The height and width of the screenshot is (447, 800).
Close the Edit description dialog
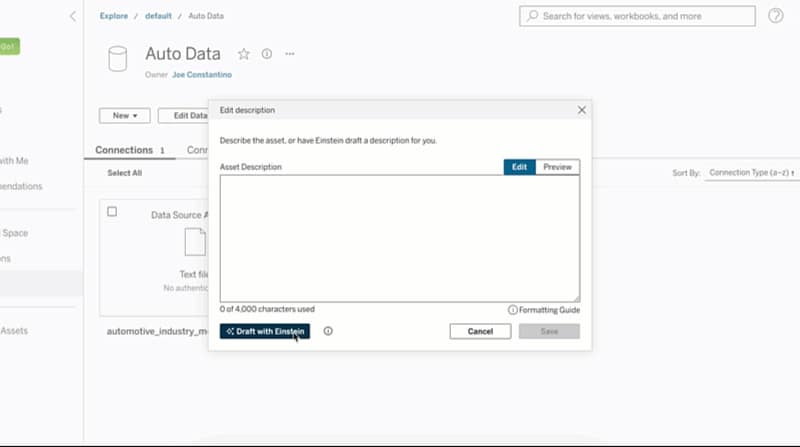581,110
